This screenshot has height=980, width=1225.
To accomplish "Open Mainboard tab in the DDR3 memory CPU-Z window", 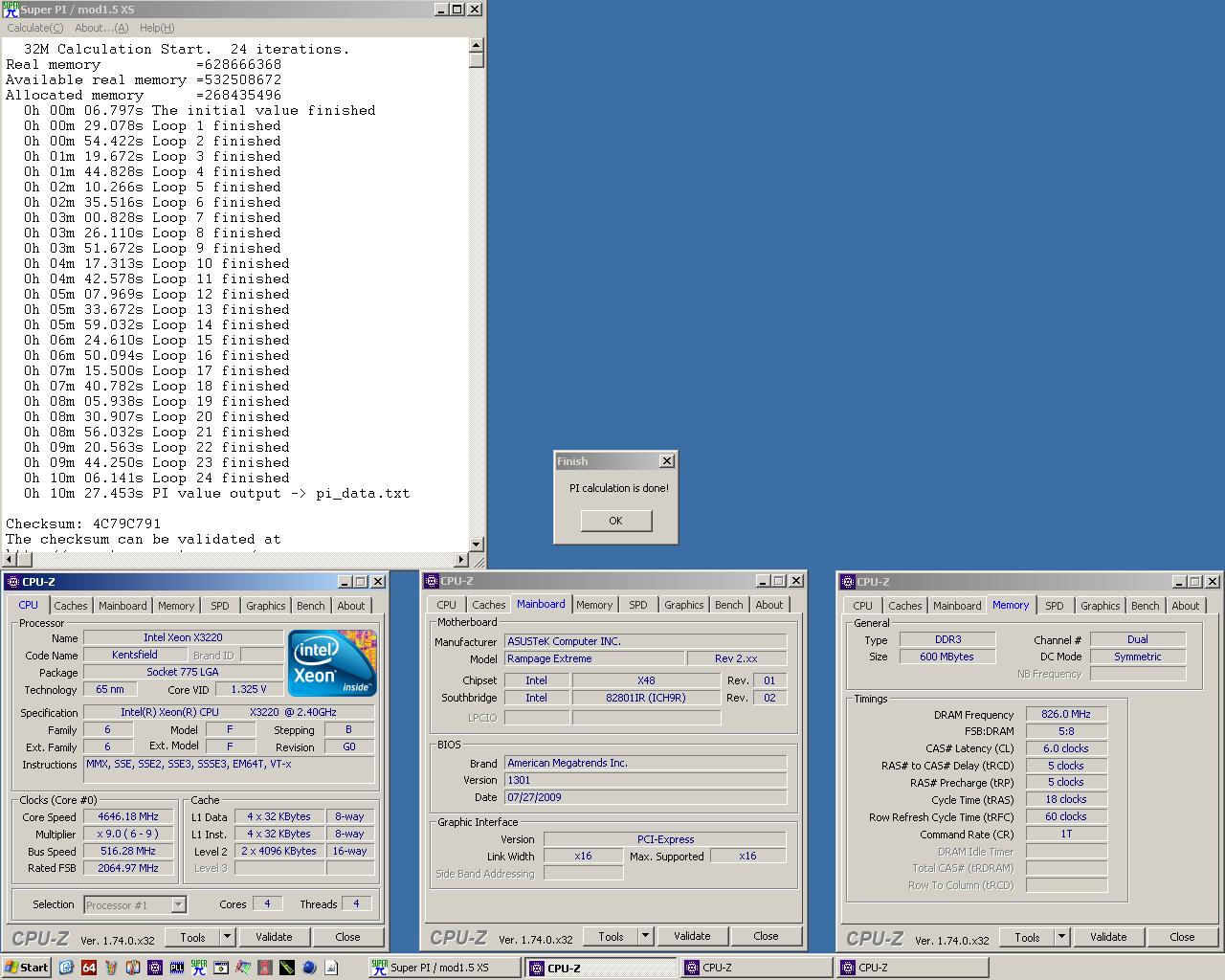I will tap(957, 606).
